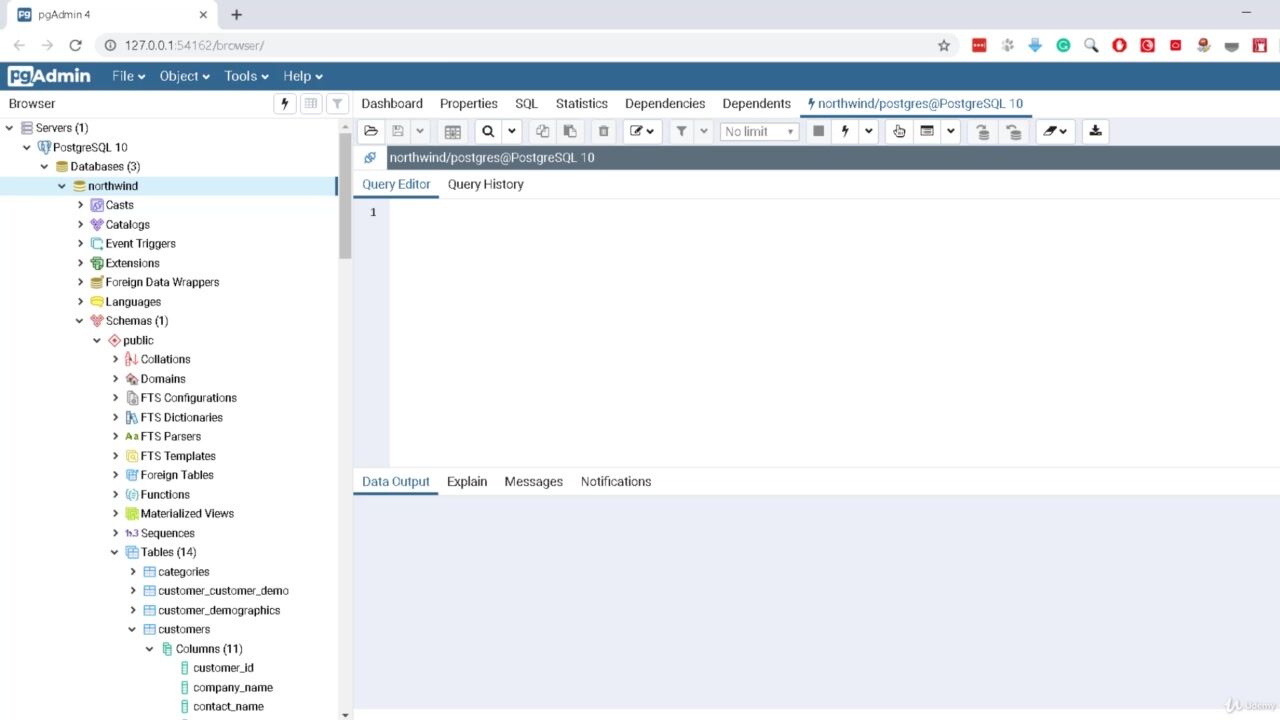Click the browser address bar URL
Viewport: 1280px width, 720px height.
tap(194, 45)
